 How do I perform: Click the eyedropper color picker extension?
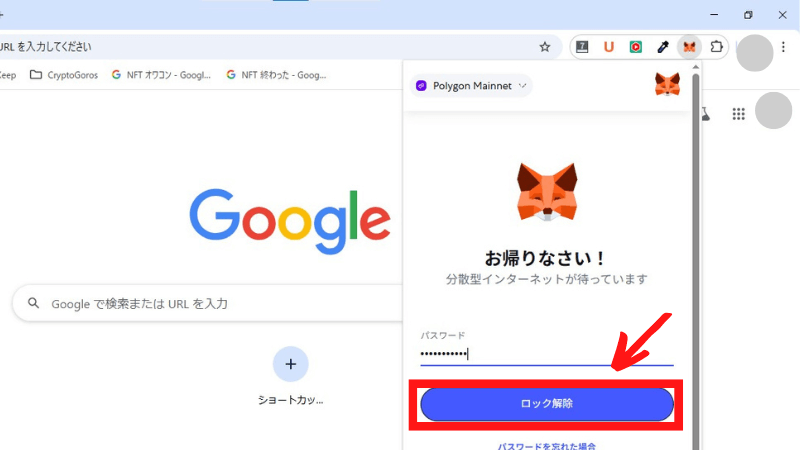pos(663,47)
